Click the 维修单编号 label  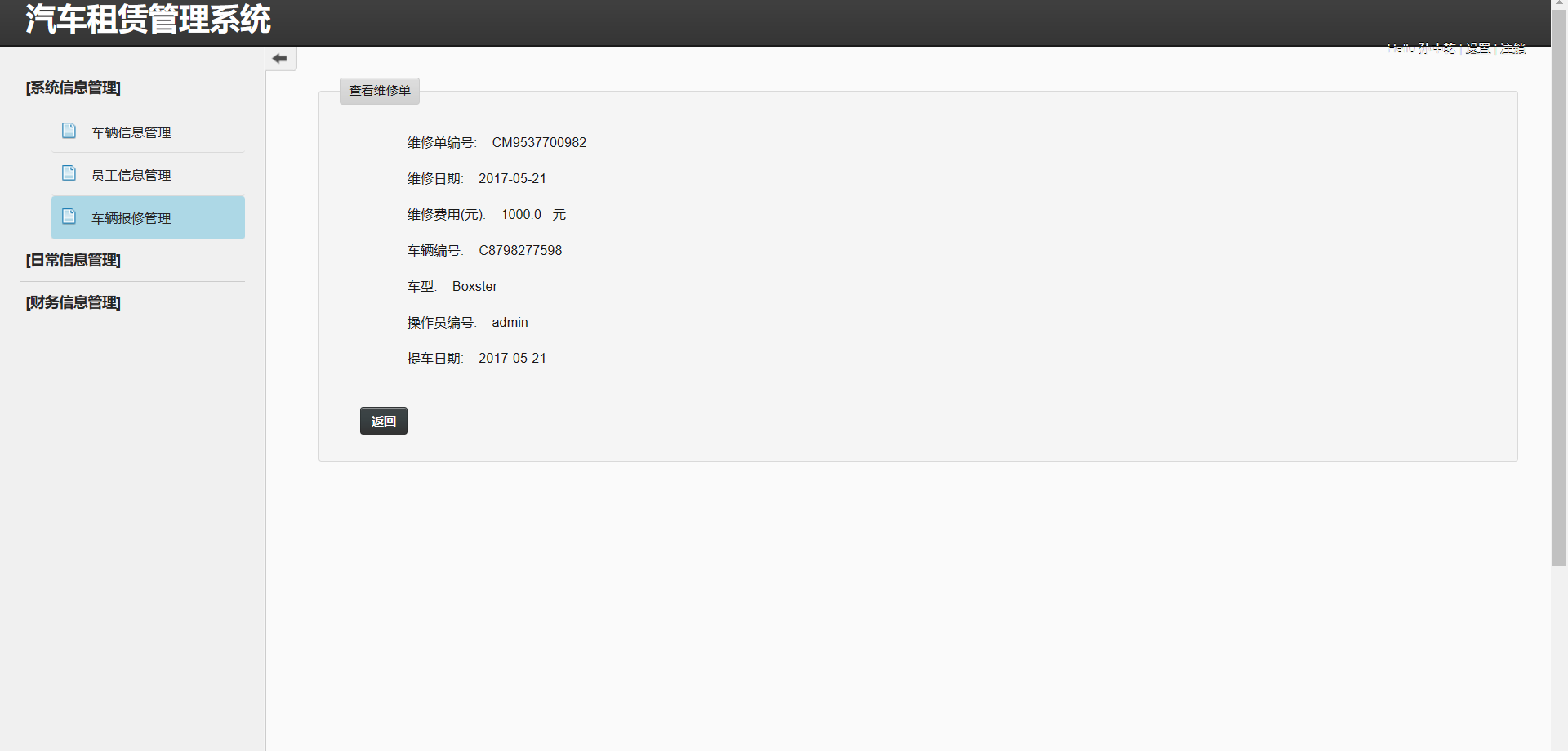pos(442,142)
